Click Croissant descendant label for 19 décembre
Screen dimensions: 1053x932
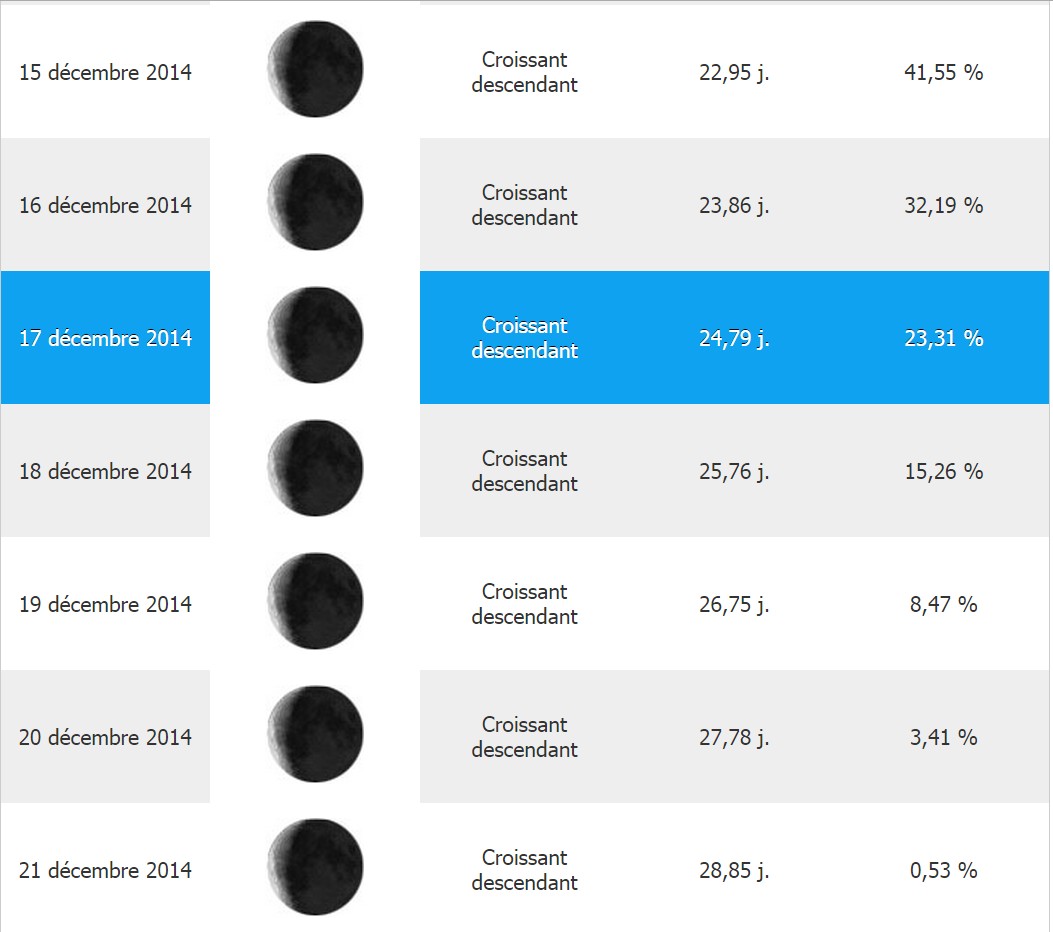click(524, 604)
